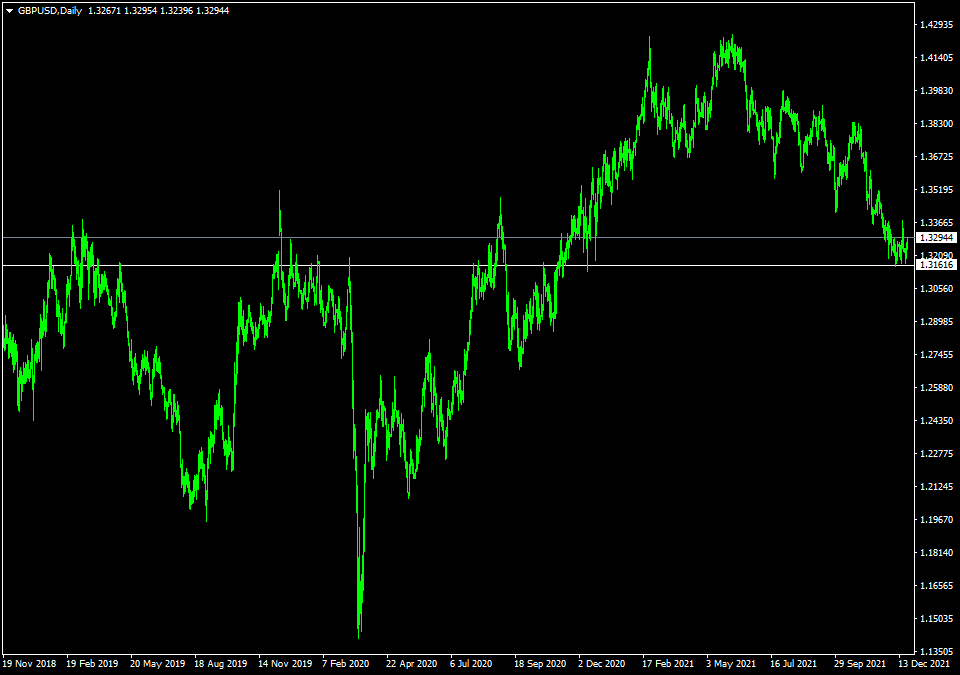Click the 18 Aug 2019 date label
This screenshot has width=960, height=675.
[x=221, y=664]
